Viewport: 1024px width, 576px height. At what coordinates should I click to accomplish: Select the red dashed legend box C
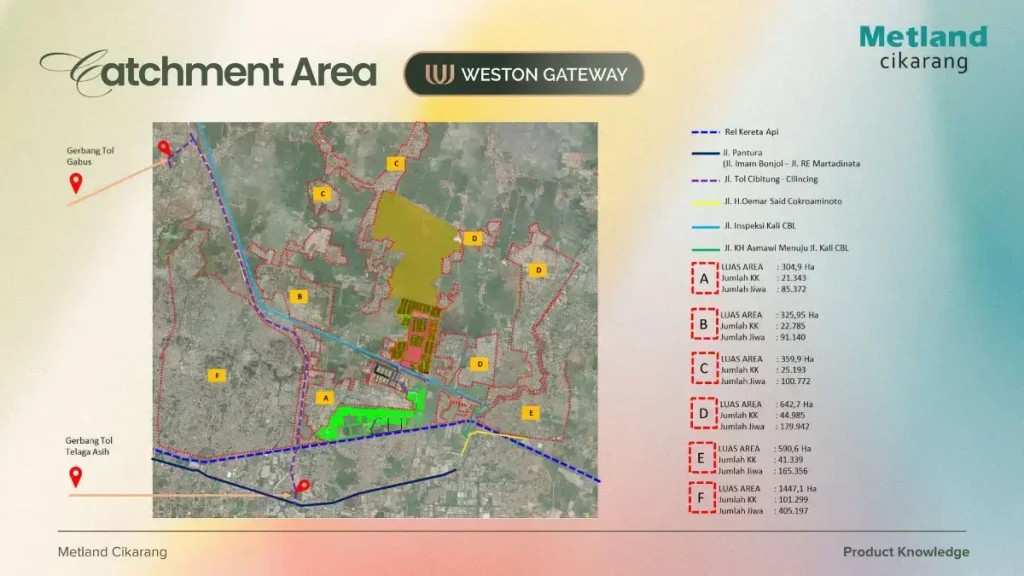pos(704,369)
